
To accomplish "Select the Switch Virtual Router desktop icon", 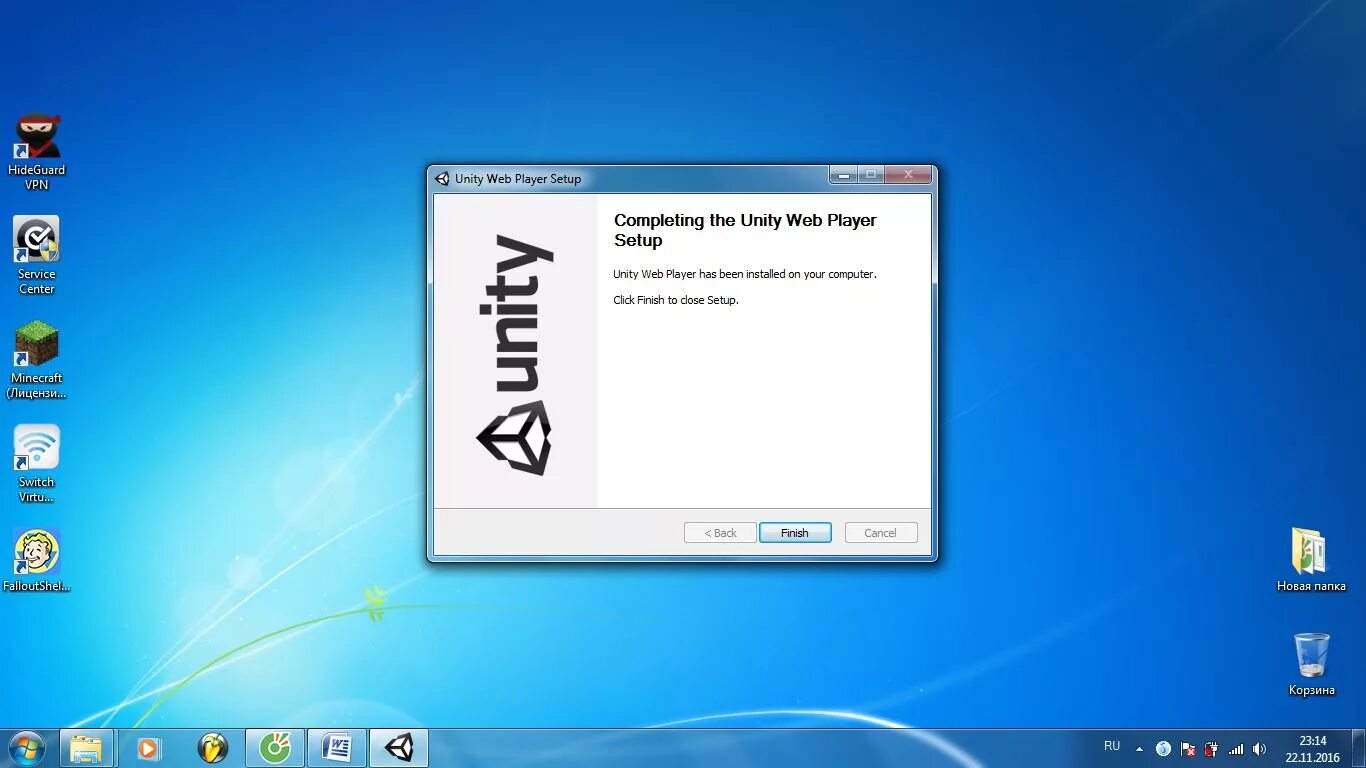I will [37, 463].
